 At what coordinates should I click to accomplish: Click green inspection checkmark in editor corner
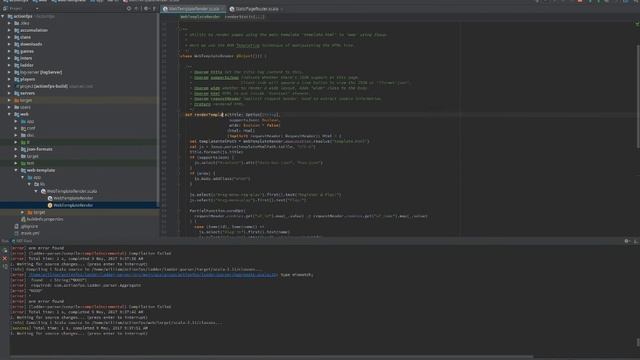[637, 24]
